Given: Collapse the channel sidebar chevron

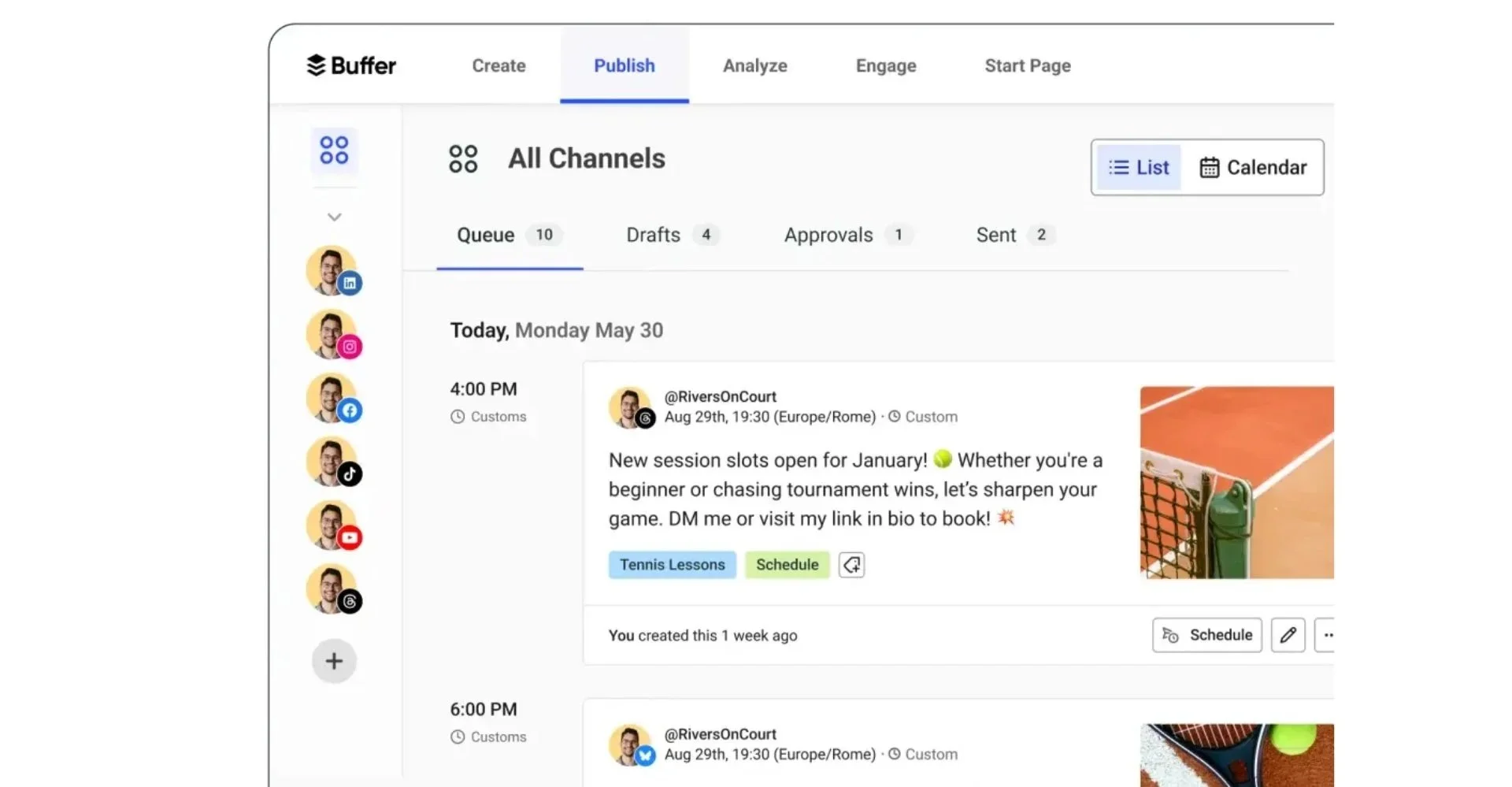Looking at the screenshot, I should (x=334, y=217).
